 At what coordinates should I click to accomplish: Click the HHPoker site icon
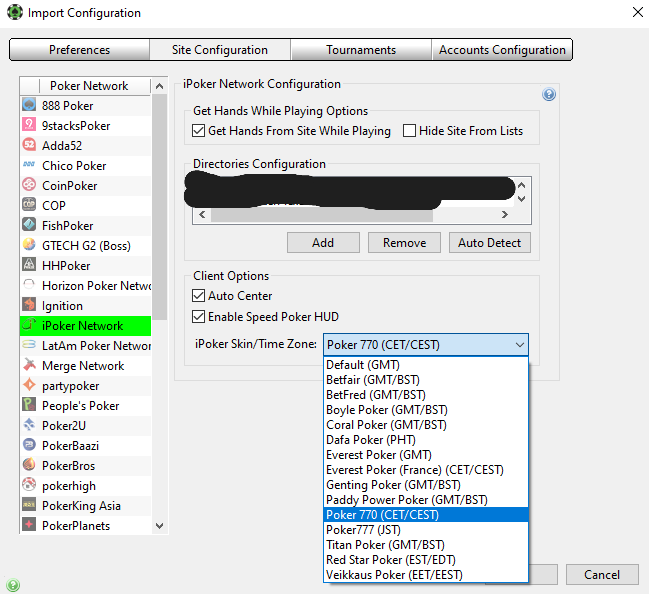(29, 265)
